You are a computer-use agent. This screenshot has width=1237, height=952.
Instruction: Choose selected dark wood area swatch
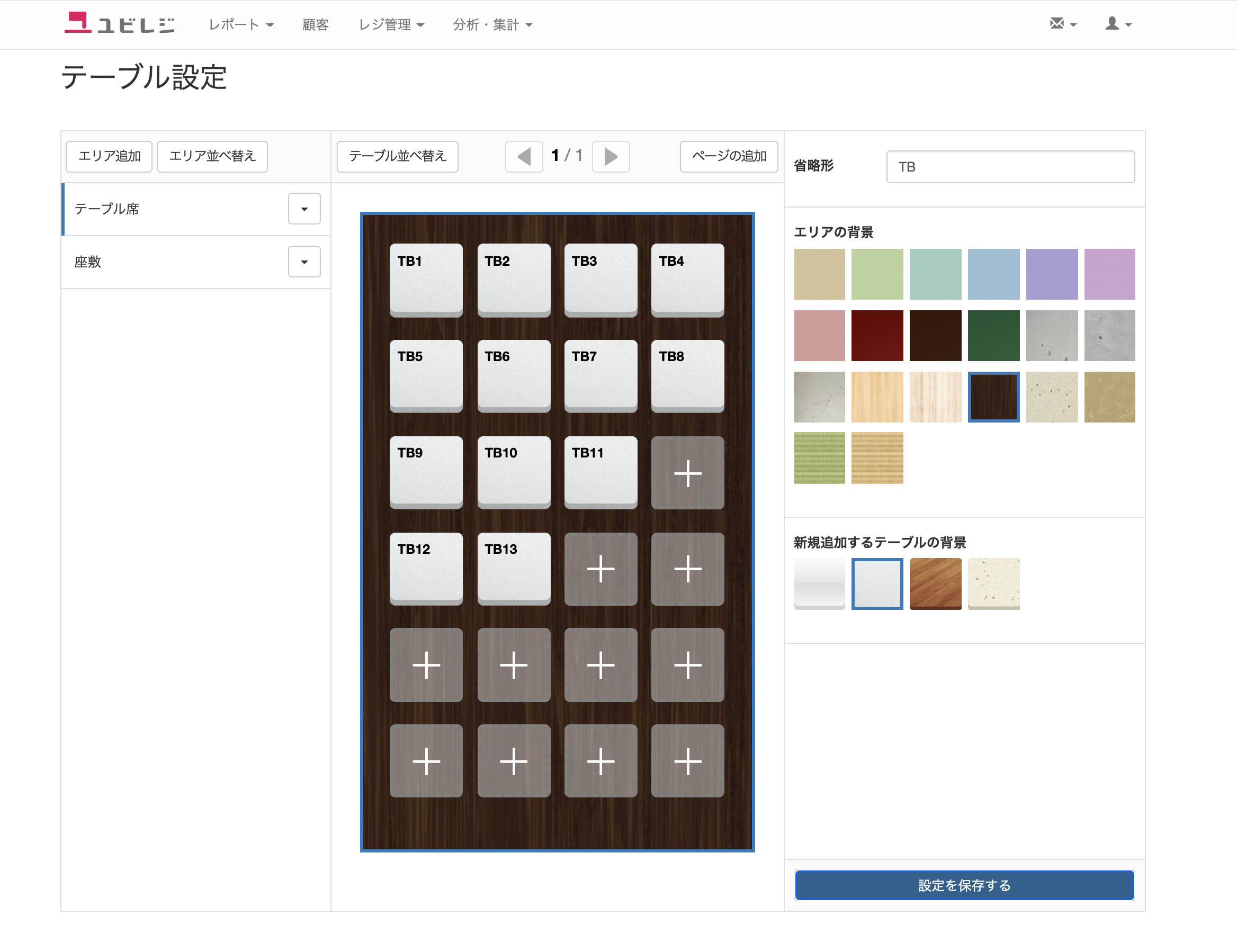(993, 397)
